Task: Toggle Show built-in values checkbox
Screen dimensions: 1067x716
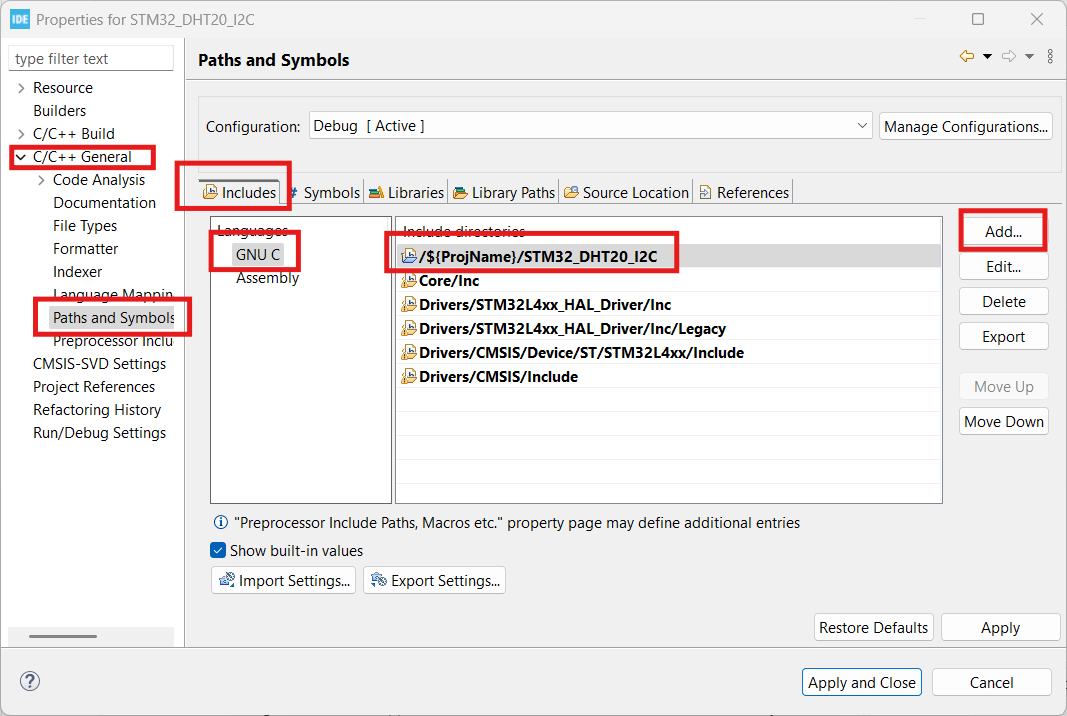Action: tap(218, 550)
